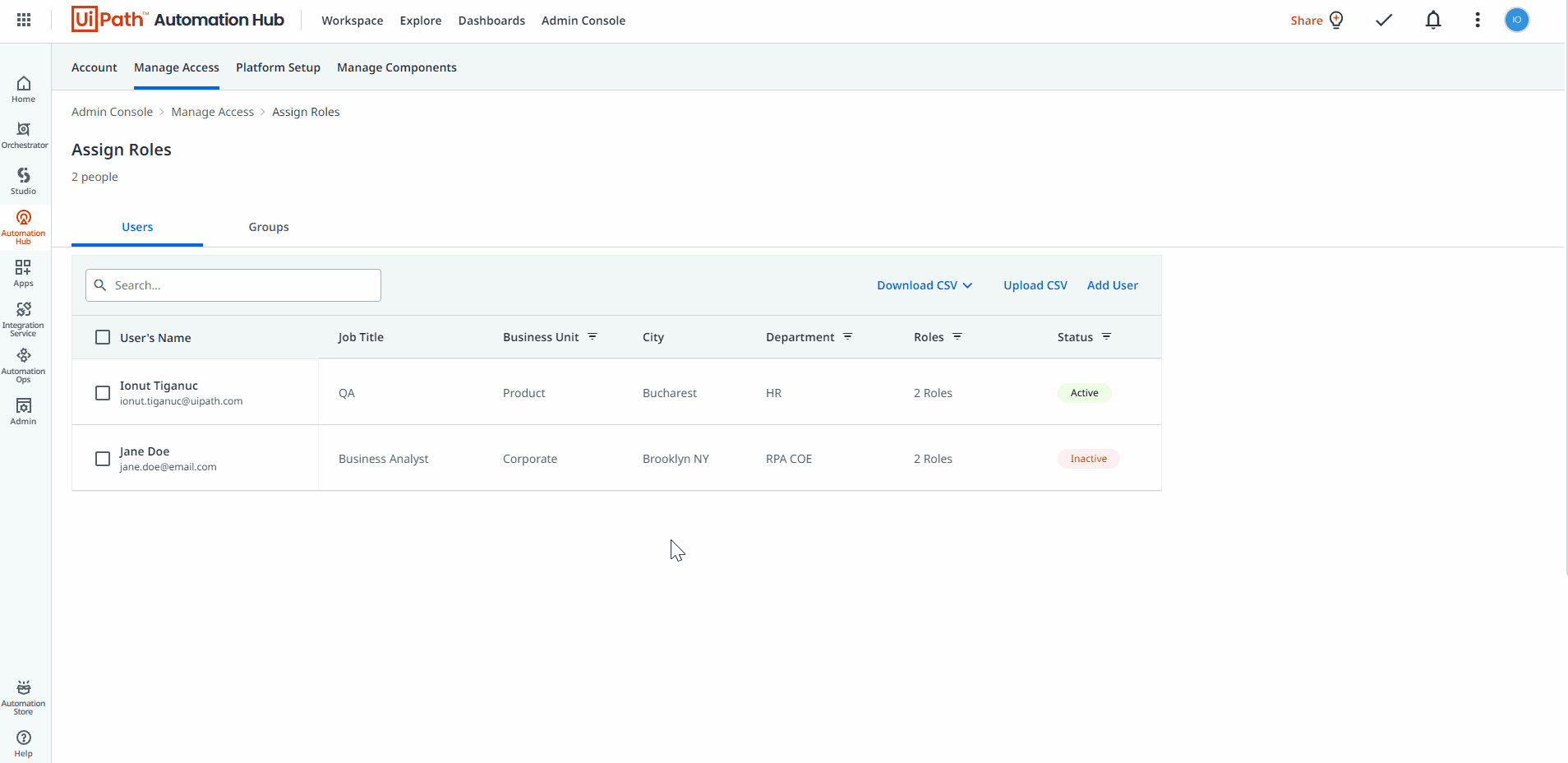The image size is (1568, 763).
Task: Expand the Download CSV dropdown
Action: (x=925, y=285)
